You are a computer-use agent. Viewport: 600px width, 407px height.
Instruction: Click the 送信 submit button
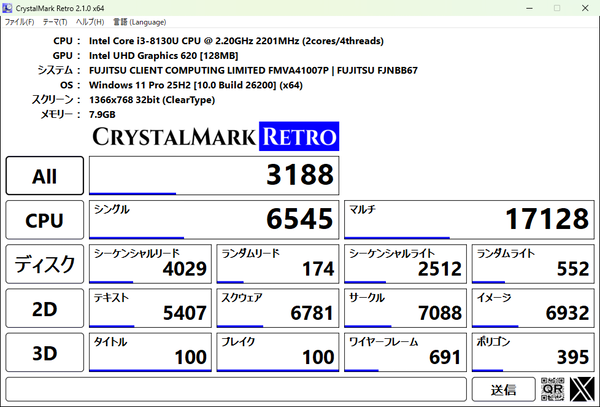coord(504,389)
